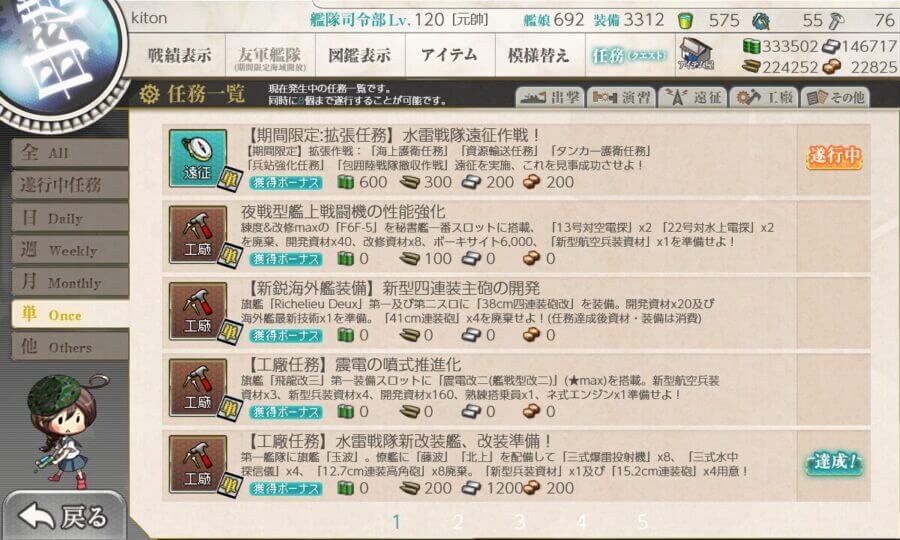This screenshot has height=540, width=900.
Task: Filter quests by 演習 exercise category
Action: point(621,97)
